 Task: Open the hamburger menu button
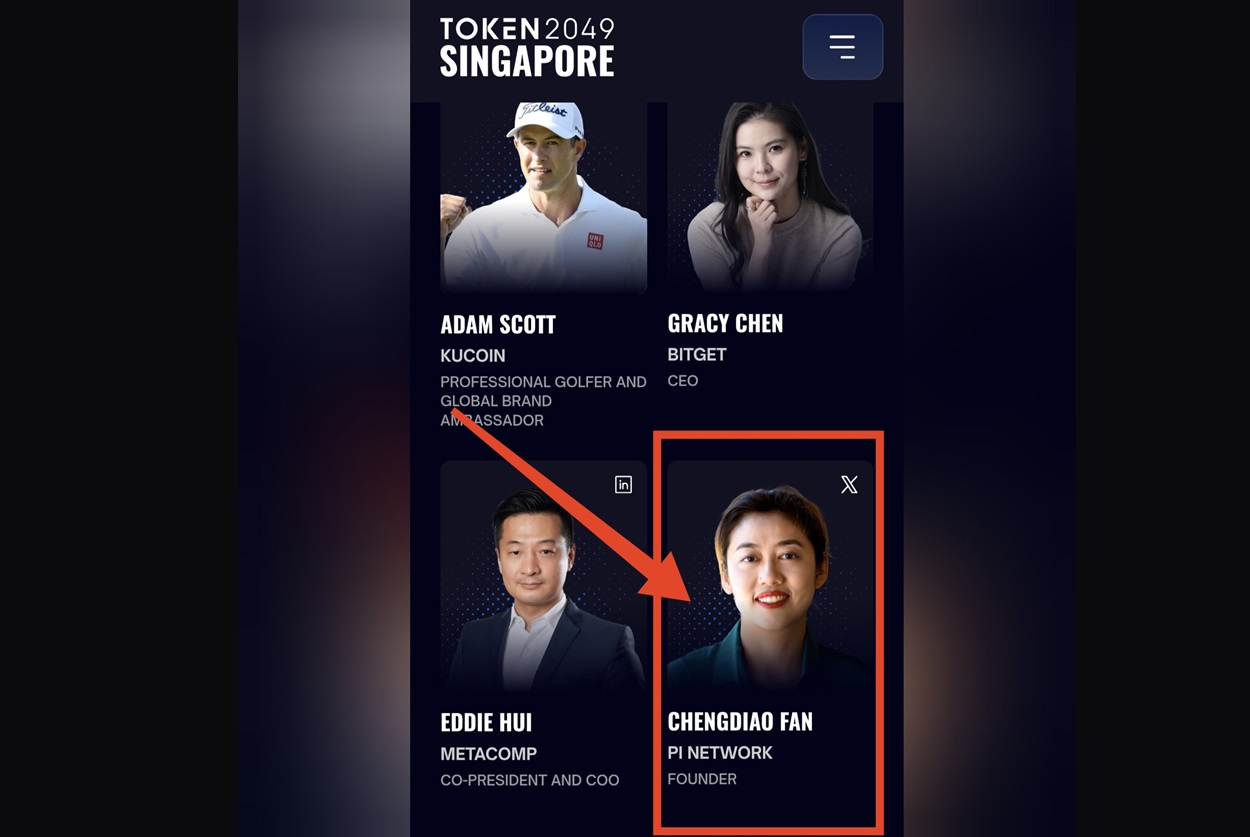pyautogui.click(x=842, y=47)
